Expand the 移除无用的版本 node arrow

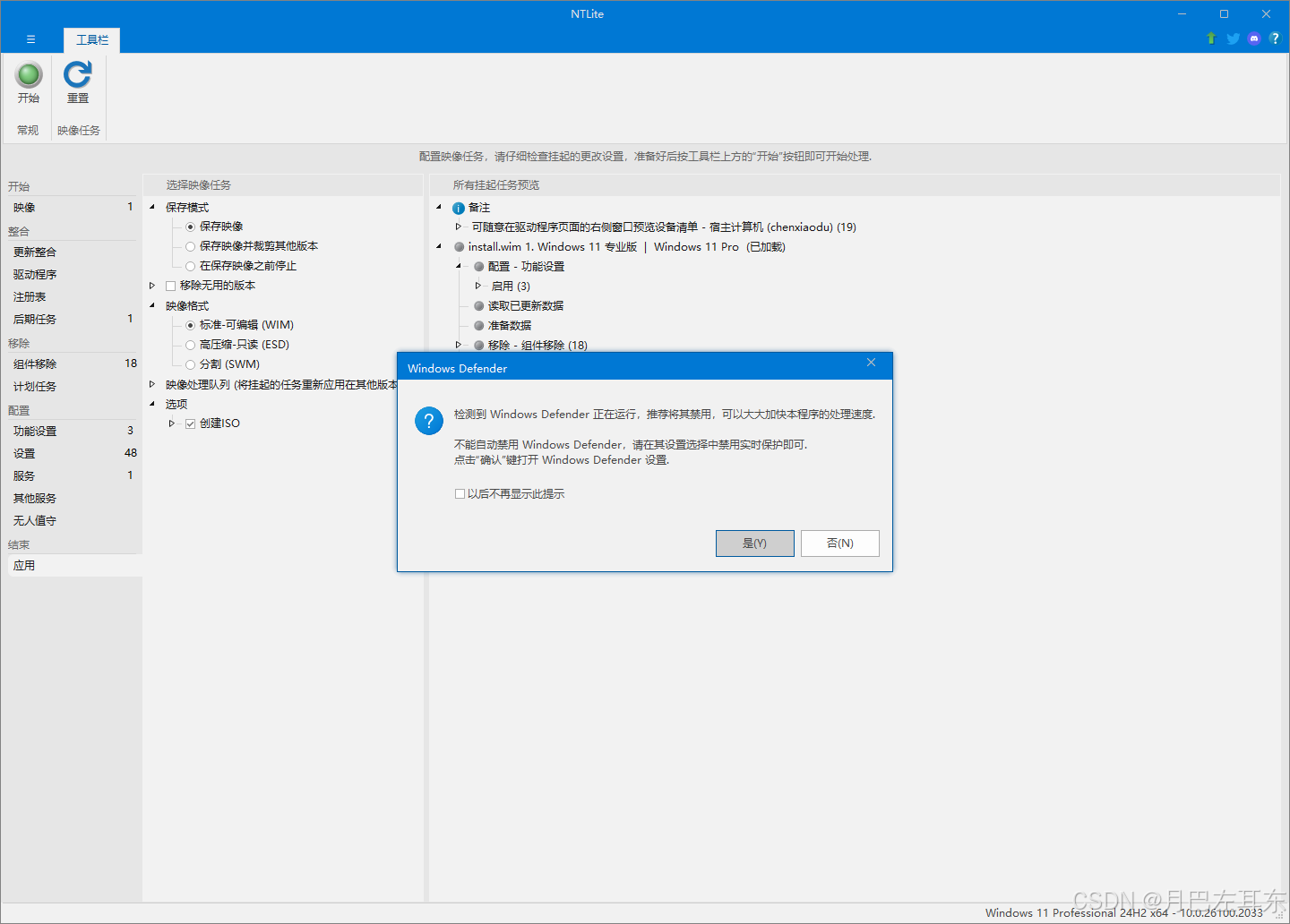pos(152,286)
